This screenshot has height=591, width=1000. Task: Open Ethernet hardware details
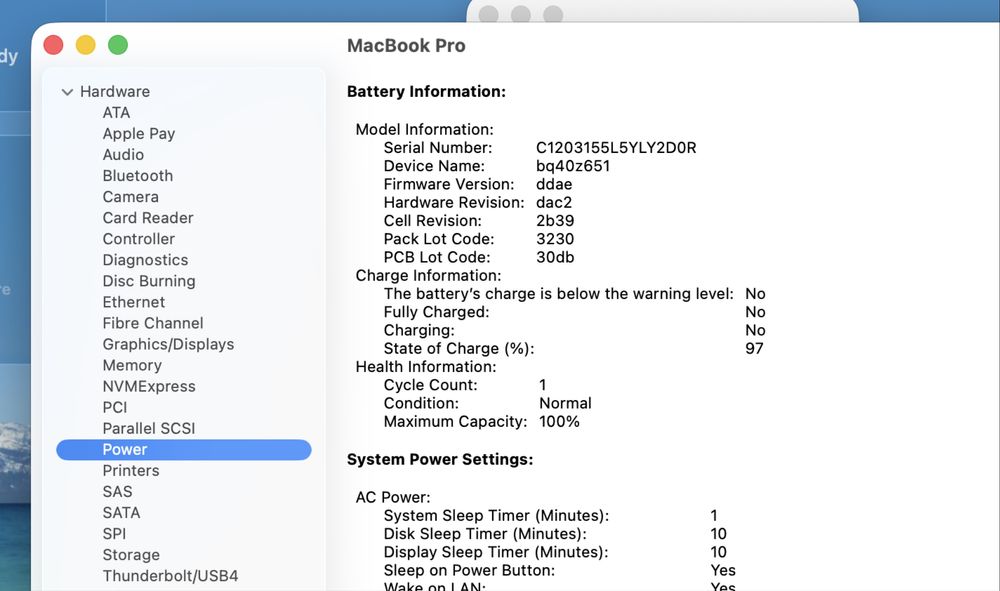134,302
